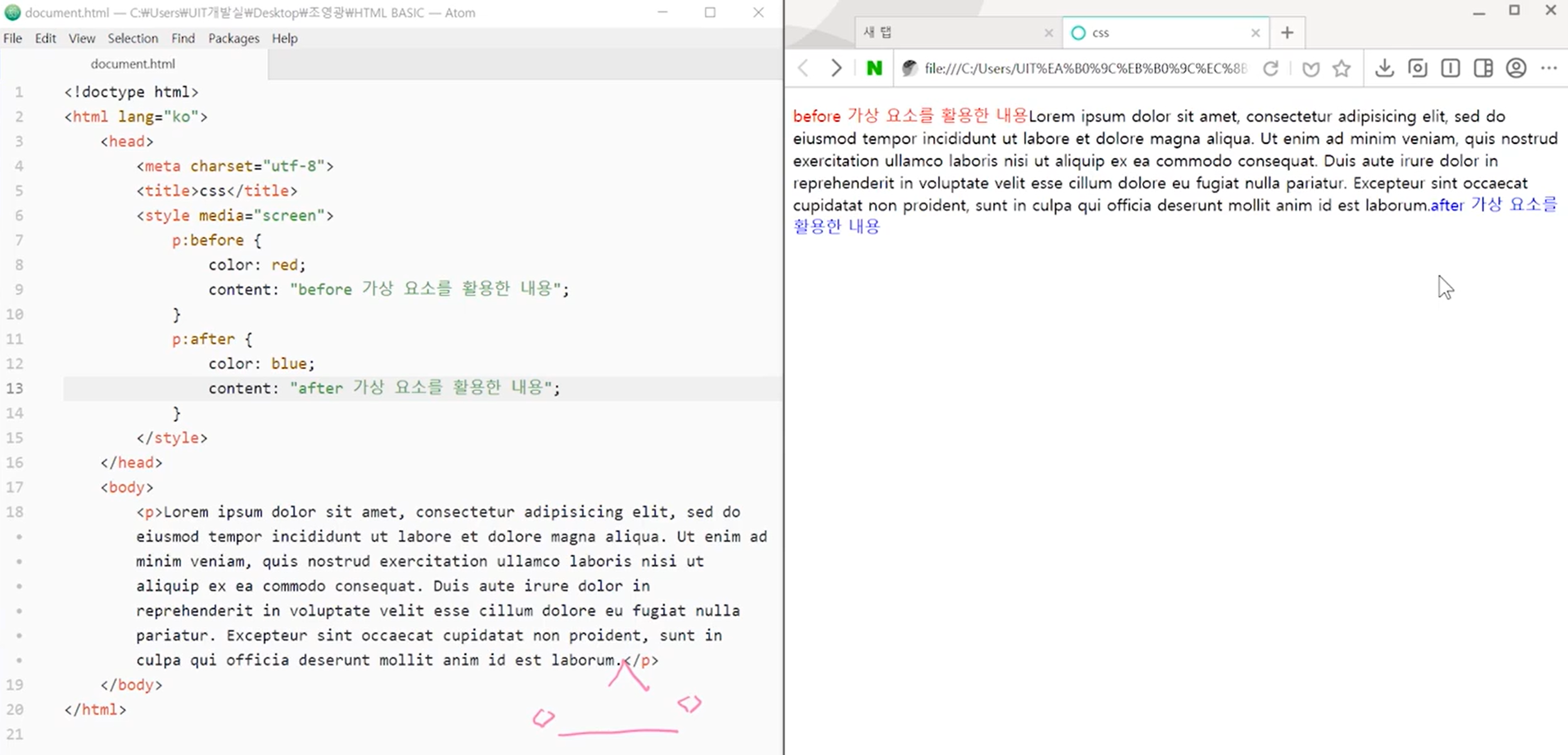Open the Selection menu
Image resolution: width=1568 pixels, height=755 pixels.
(133, 38)
